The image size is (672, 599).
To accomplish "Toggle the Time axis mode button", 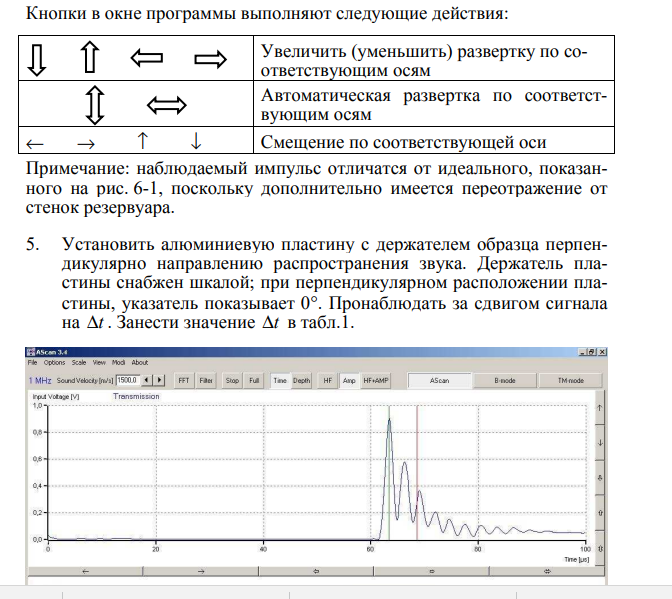I will tap(280, 380).
